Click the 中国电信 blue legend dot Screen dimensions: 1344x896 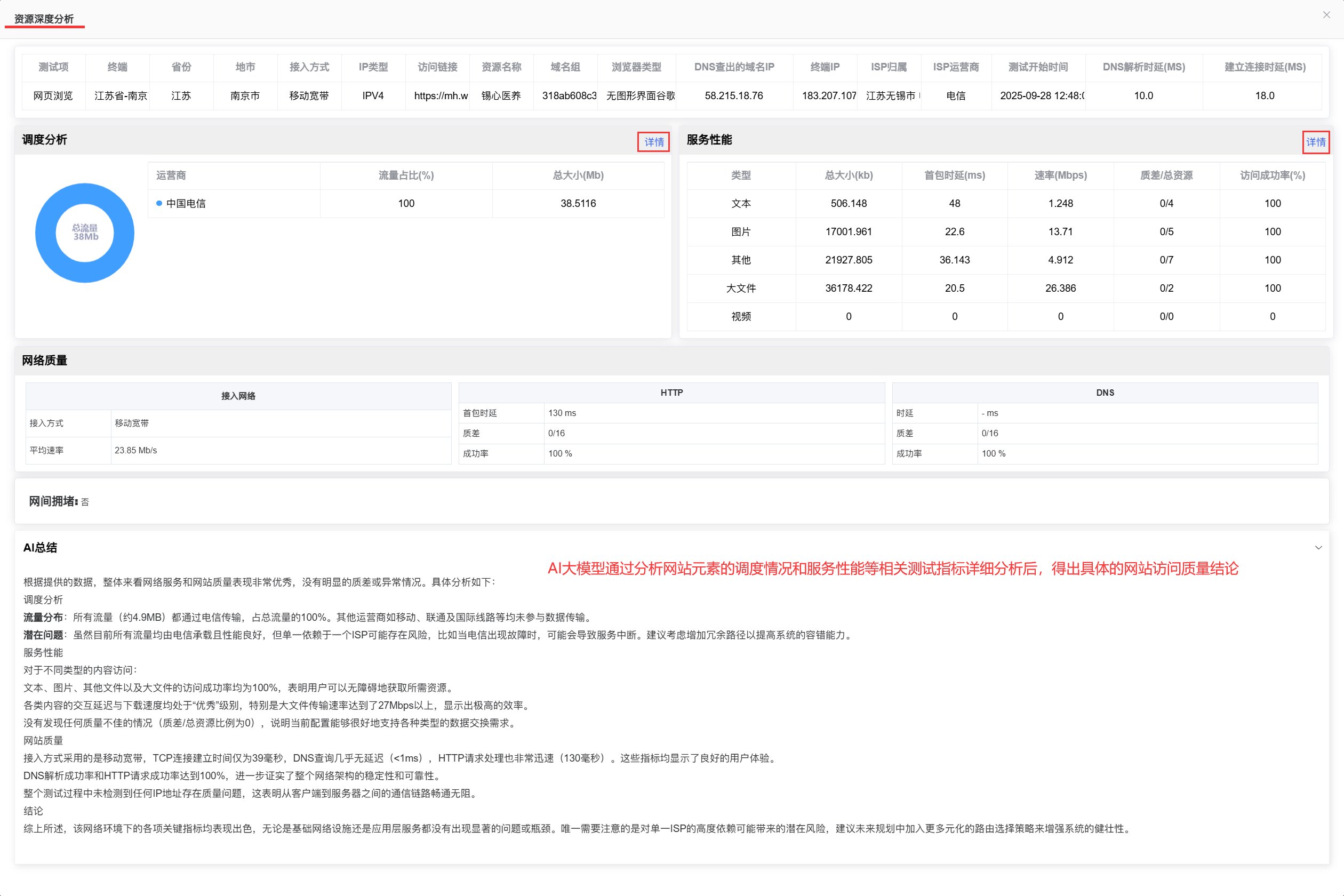159,203
